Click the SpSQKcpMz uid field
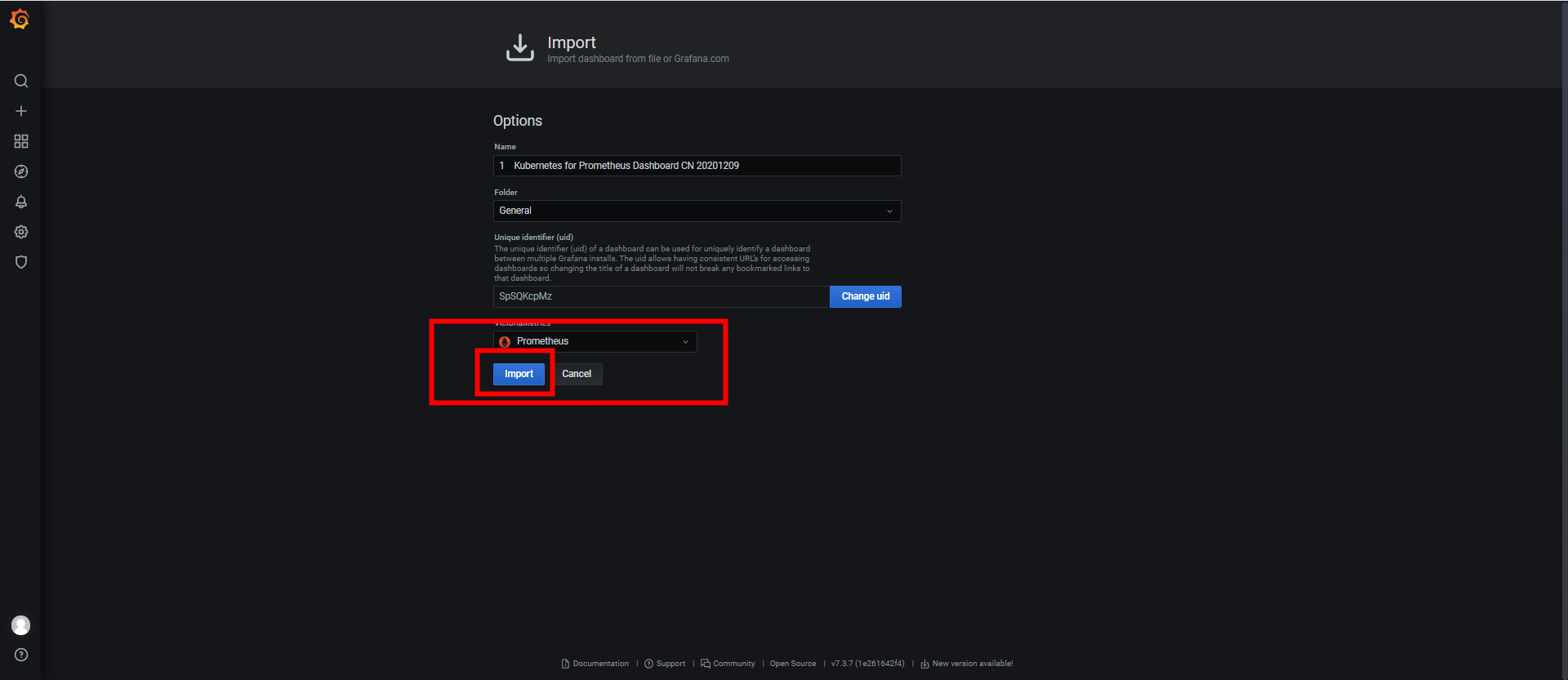 pos(661,296)
